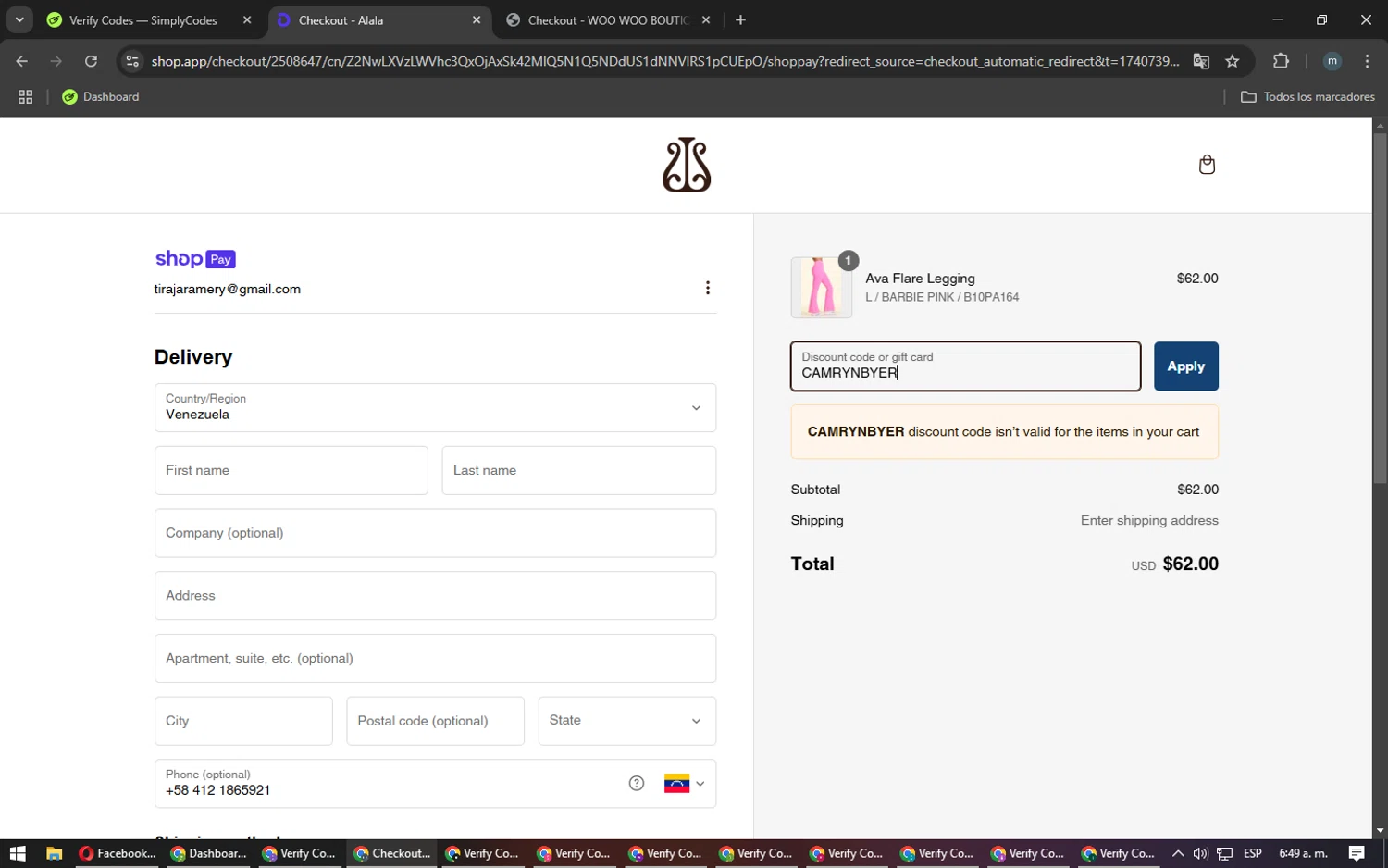Expand the State dropdown
The width and height of the screenshot is (1388, 868).
627,721
